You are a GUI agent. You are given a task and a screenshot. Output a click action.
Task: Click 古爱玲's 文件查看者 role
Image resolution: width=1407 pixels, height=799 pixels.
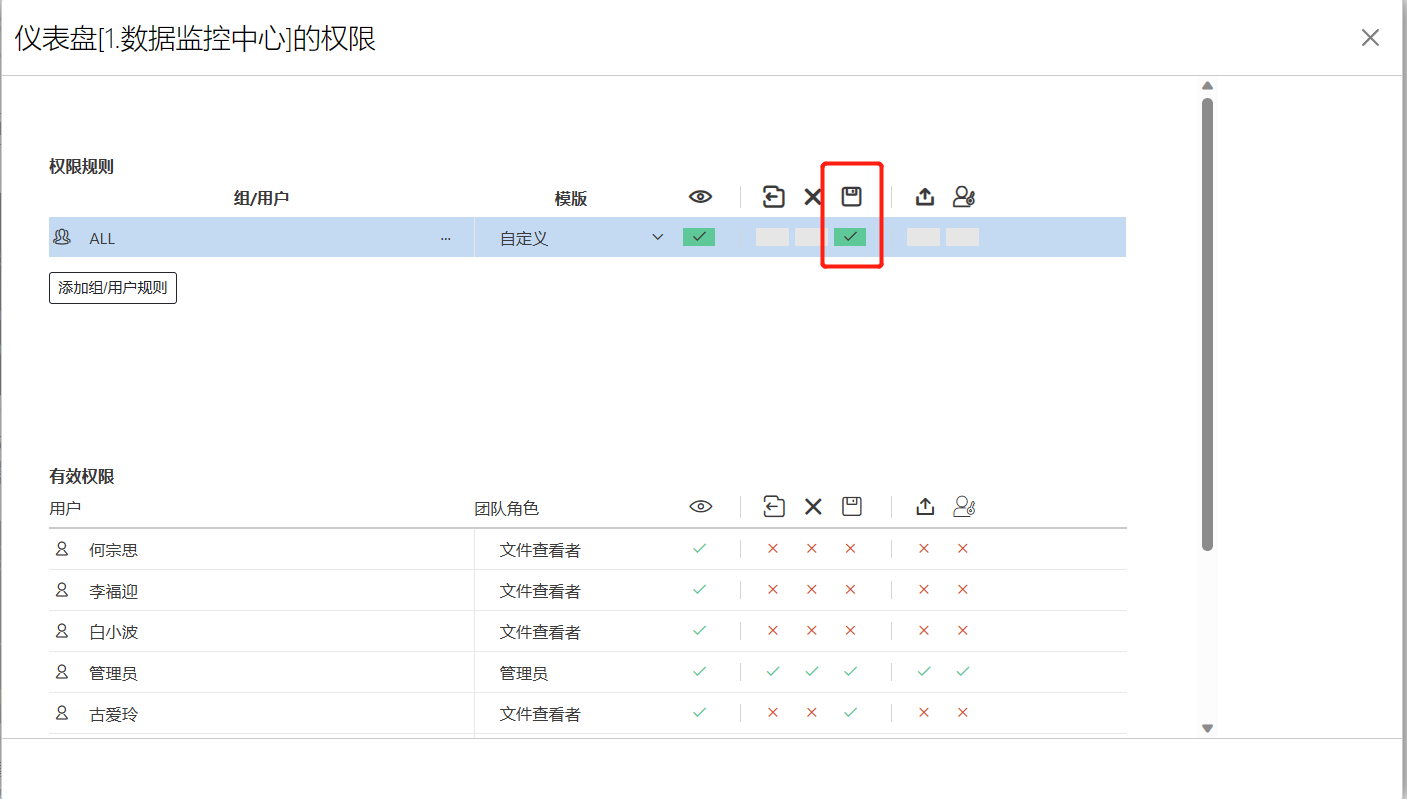coord(540,714)
